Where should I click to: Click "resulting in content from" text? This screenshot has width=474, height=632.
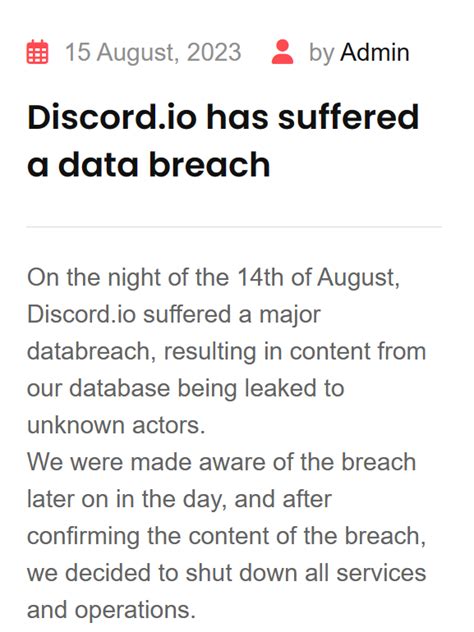[295, 351]
